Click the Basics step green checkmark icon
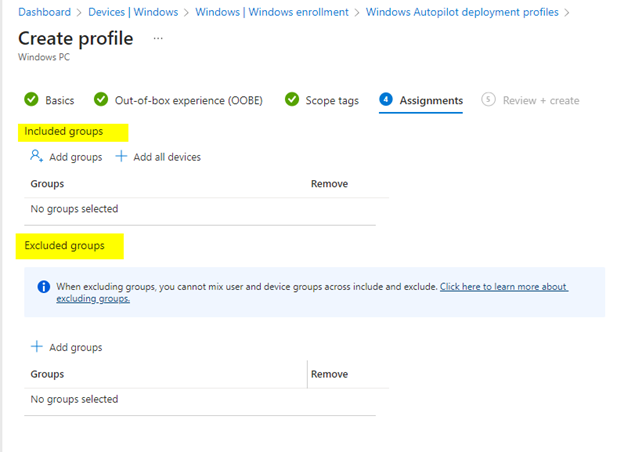624x452 pixels. point(29,100)
